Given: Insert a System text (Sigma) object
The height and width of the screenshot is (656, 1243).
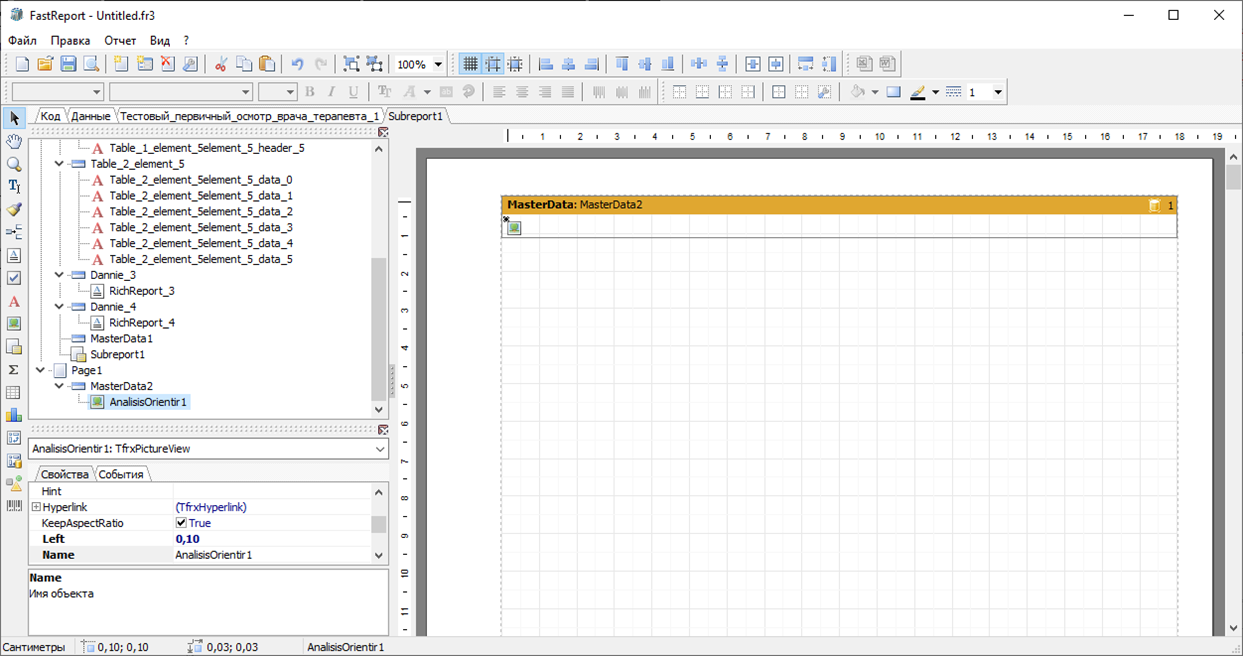Looking at the screenshot, I should click(x=14, y=370).
